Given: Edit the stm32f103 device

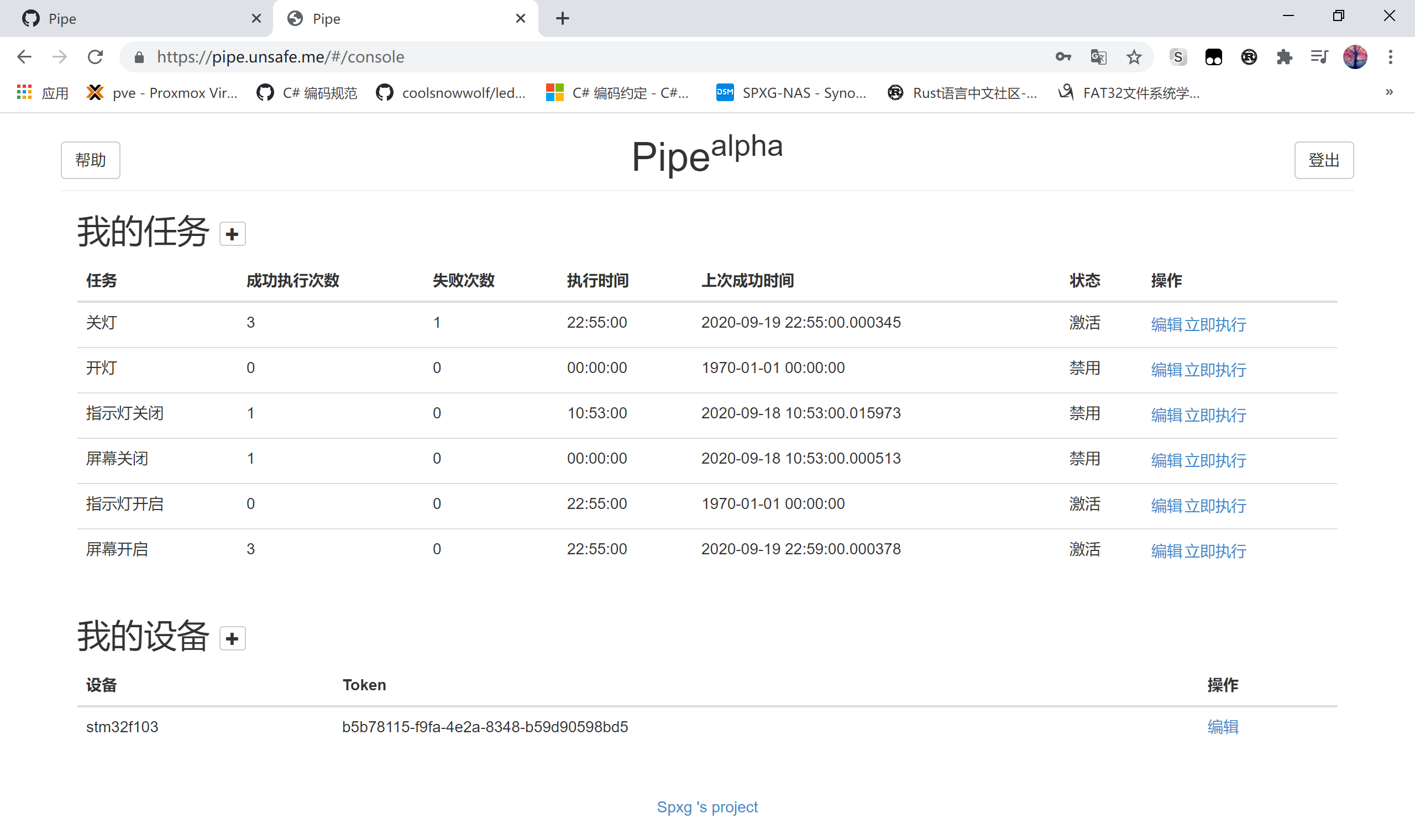Looking at the screenshot, I should coord(1223,727).
